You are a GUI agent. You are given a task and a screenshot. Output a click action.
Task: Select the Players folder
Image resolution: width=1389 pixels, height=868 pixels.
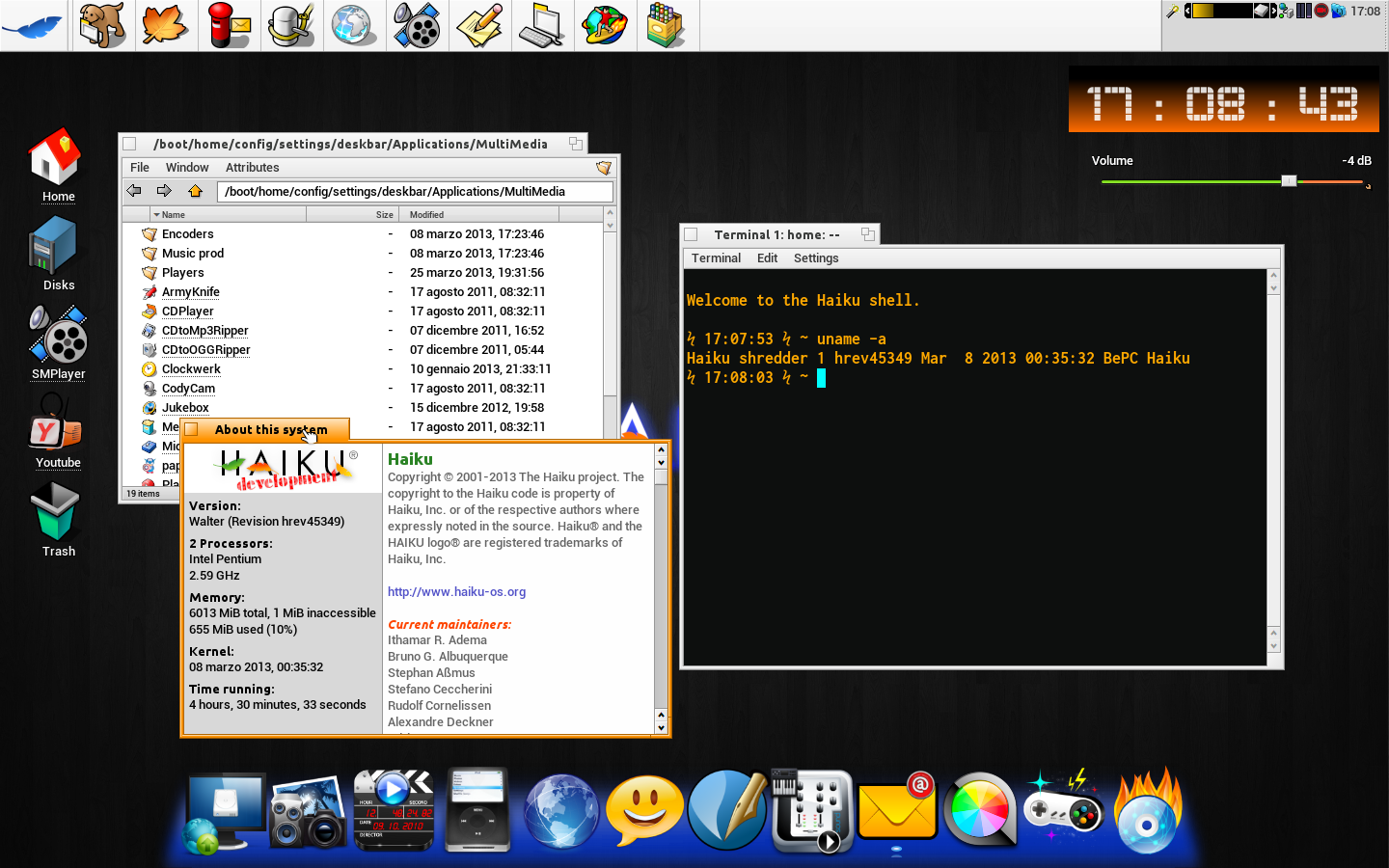coord(183,273)
